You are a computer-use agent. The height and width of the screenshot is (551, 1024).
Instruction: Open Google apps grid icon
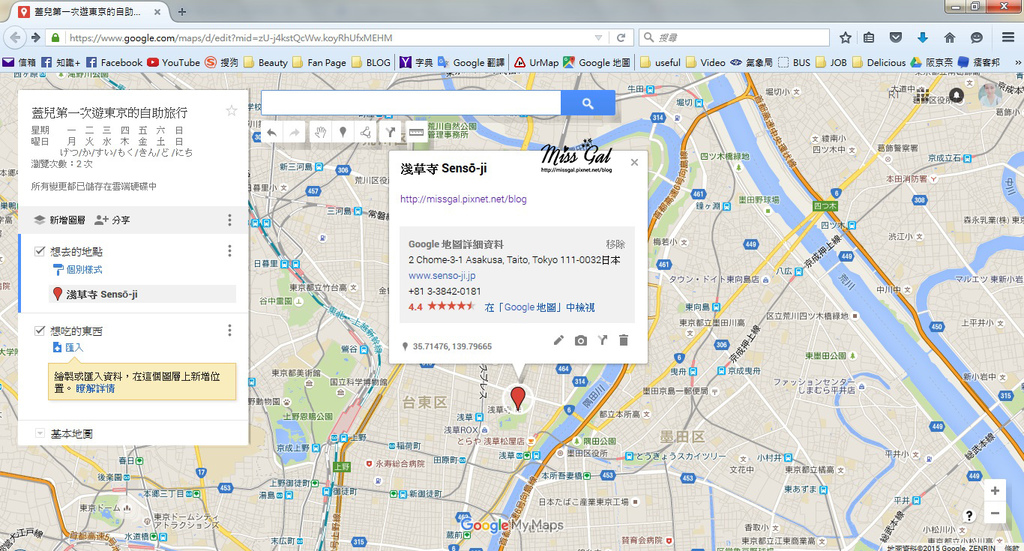922,96
